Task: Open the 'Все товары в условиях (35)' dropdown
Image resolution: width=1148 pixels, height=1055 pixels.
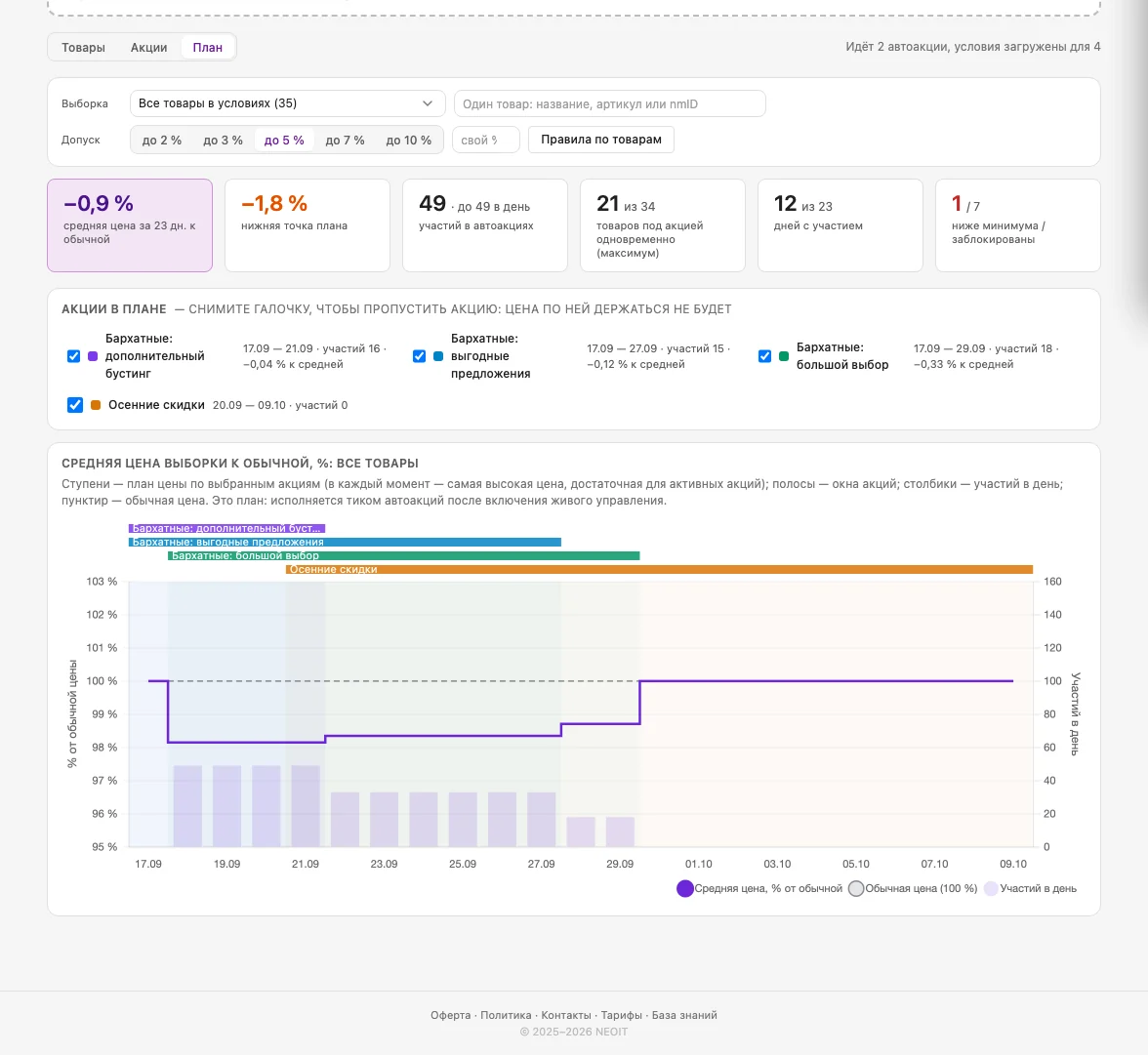Action: 287,103
